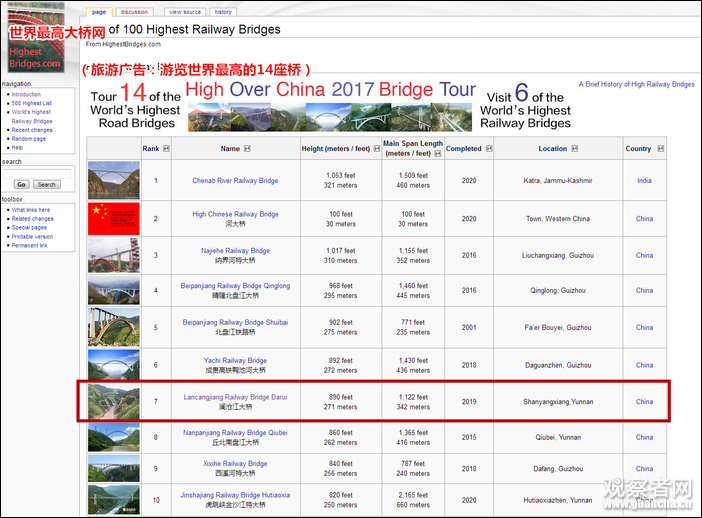Image resolution: width=702 pixels, height=518 pixels.
Task: Open Beipanjiang Railway Bridge Shuibai link
Action: click(235, 322)
